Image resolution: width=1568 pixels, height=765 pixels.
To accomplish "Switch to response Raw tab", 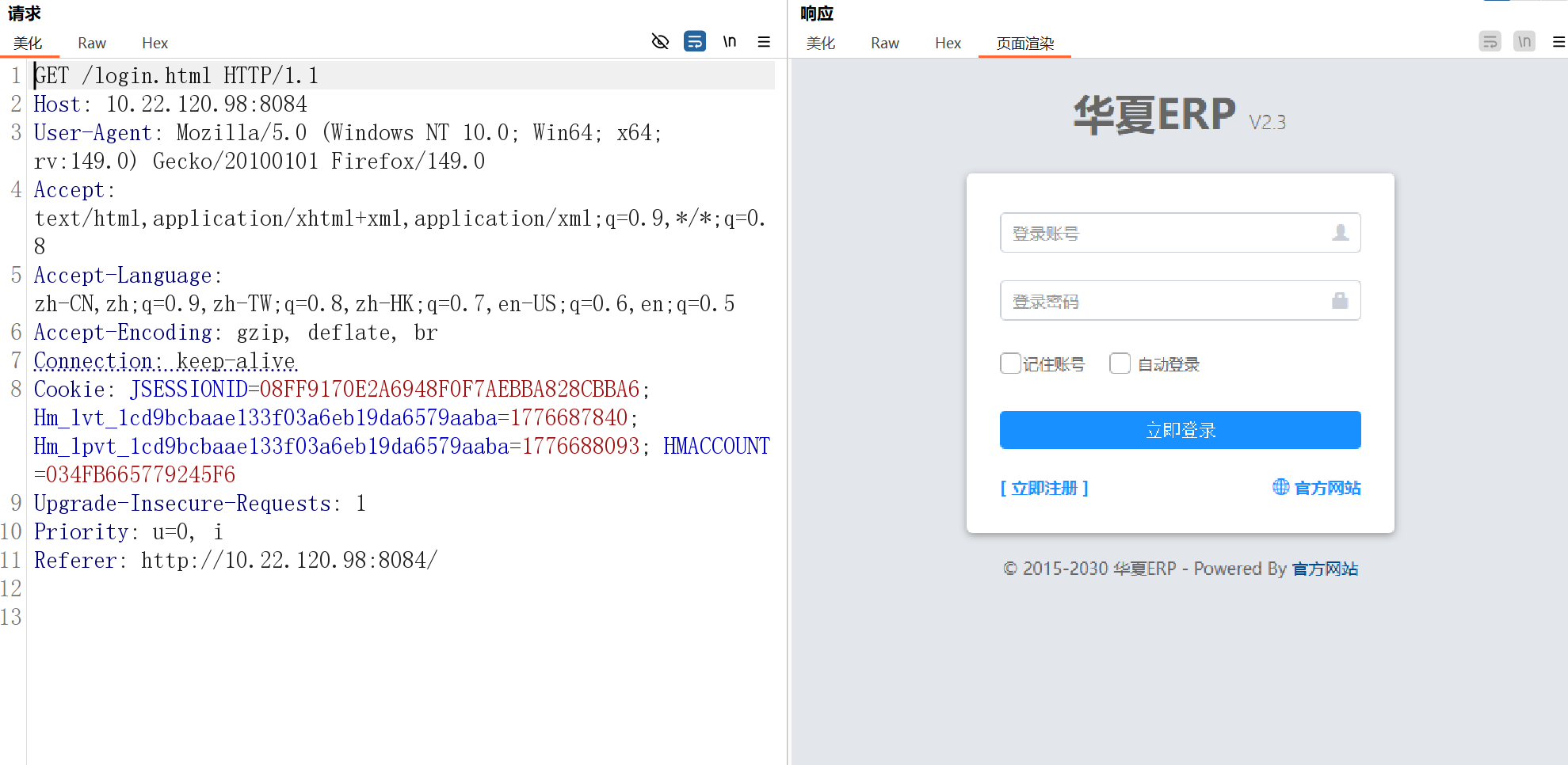I will (x=885, y=43).
